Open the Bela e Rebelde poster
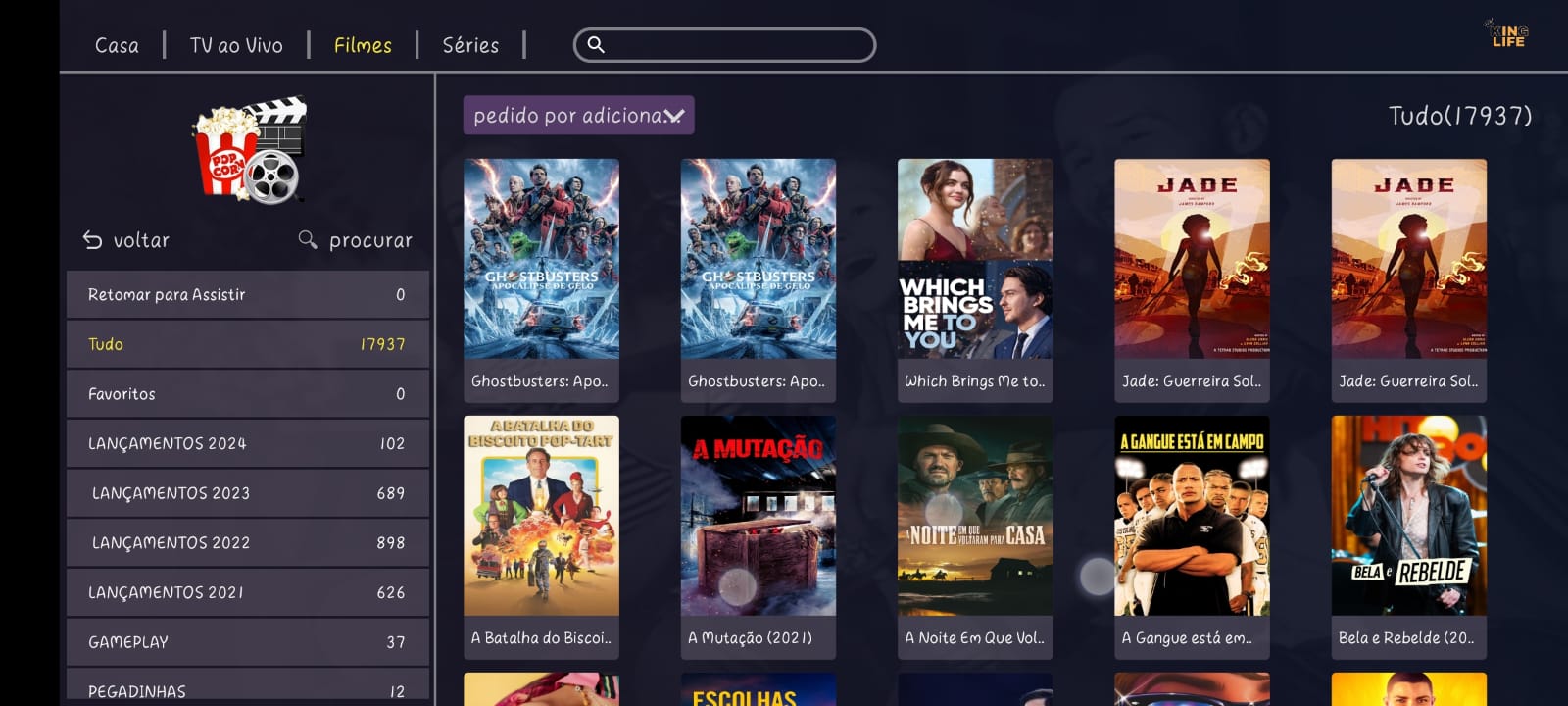1568x706 pixels. (x=1409, y=516)
